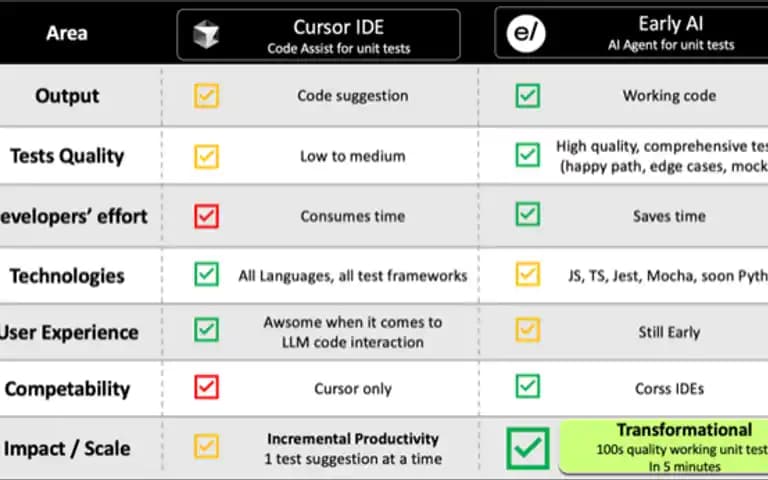The height and width of the screenshot is (480, 768).
Task: Click yellow checkbox beside Code suggestion
Action: coord(206,96)
